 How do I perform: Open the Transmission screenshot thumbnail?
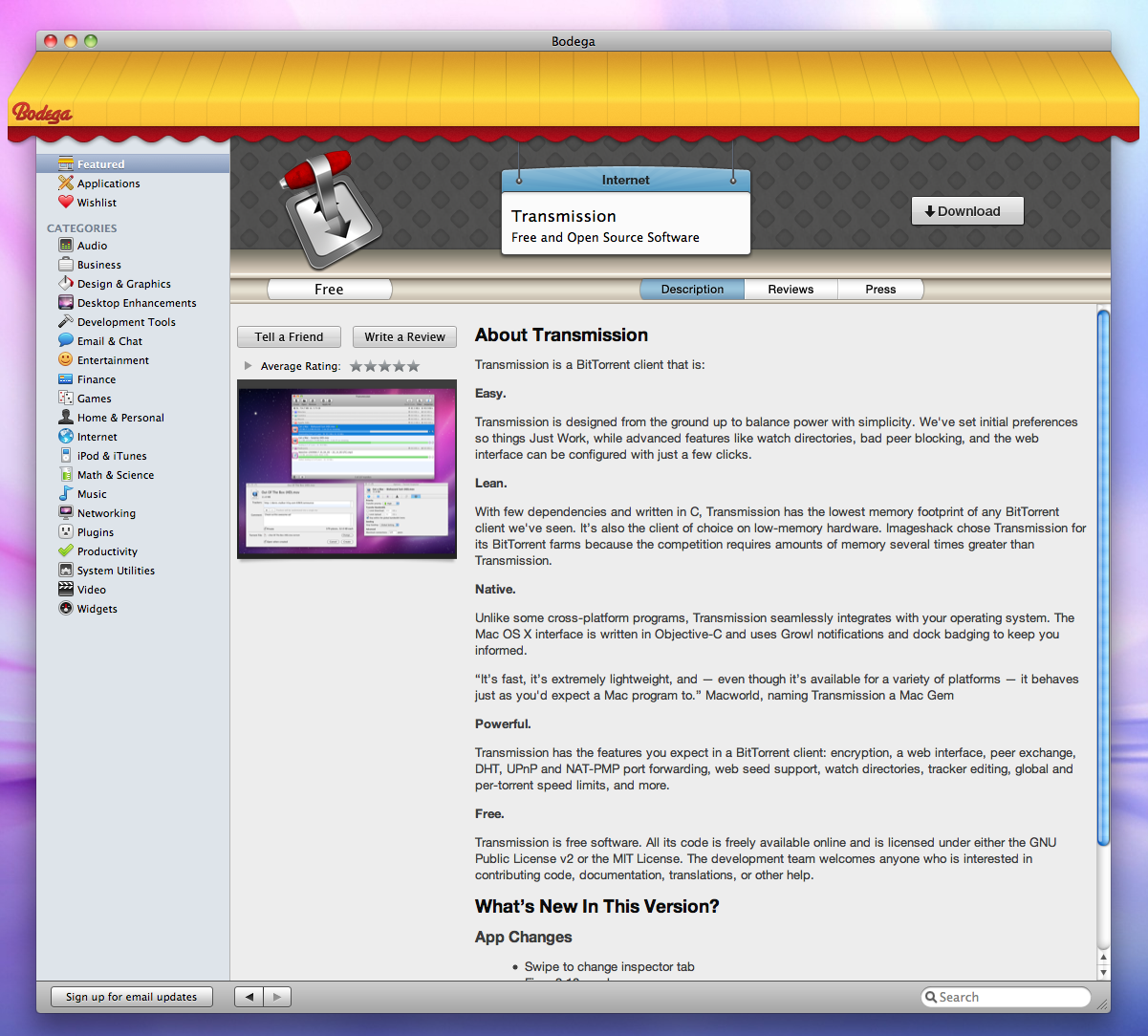pyautogui.click(x=347, y=469)
